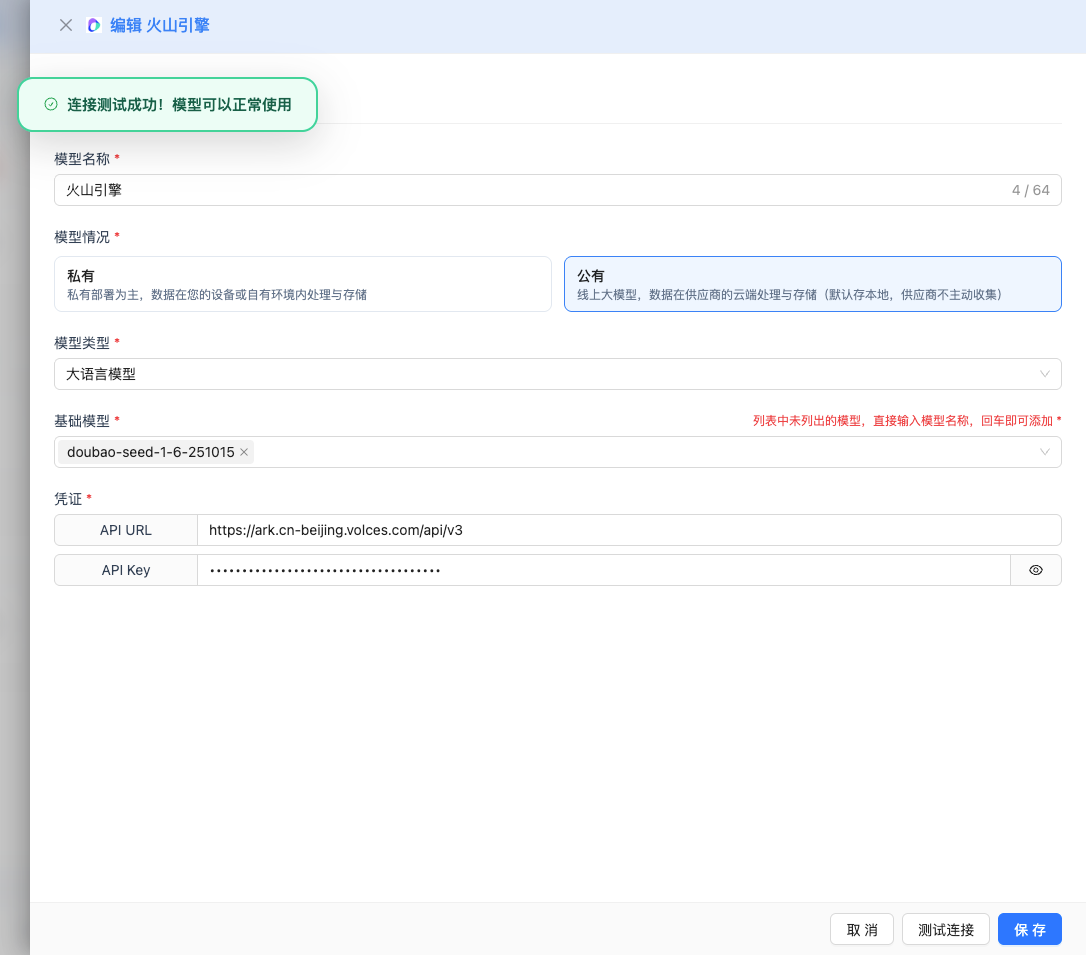Image resolution: width=1086 pixels, height=955 pixels.
Task: Click the red hint text above 基础模型
Action: point(906,421)
